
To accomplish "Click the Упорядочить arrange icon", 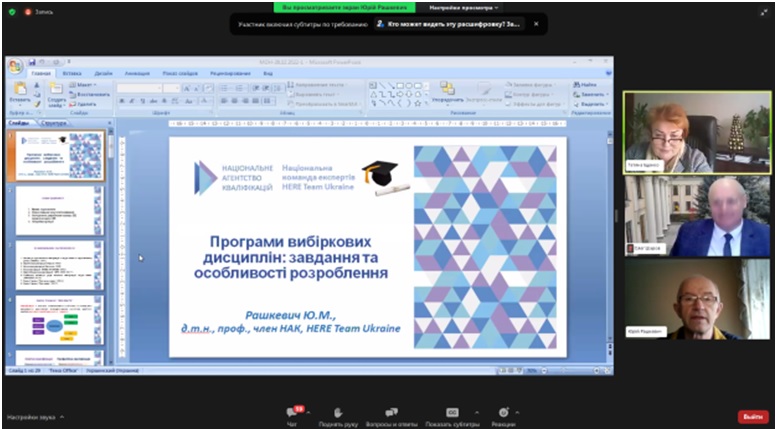I will coord(447,89).
